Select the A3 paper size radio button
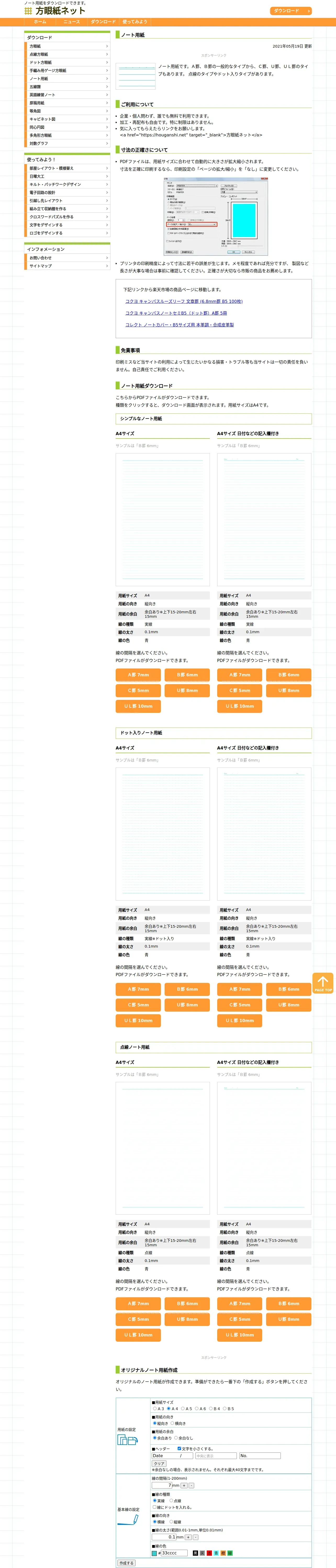 [155, 1409]
